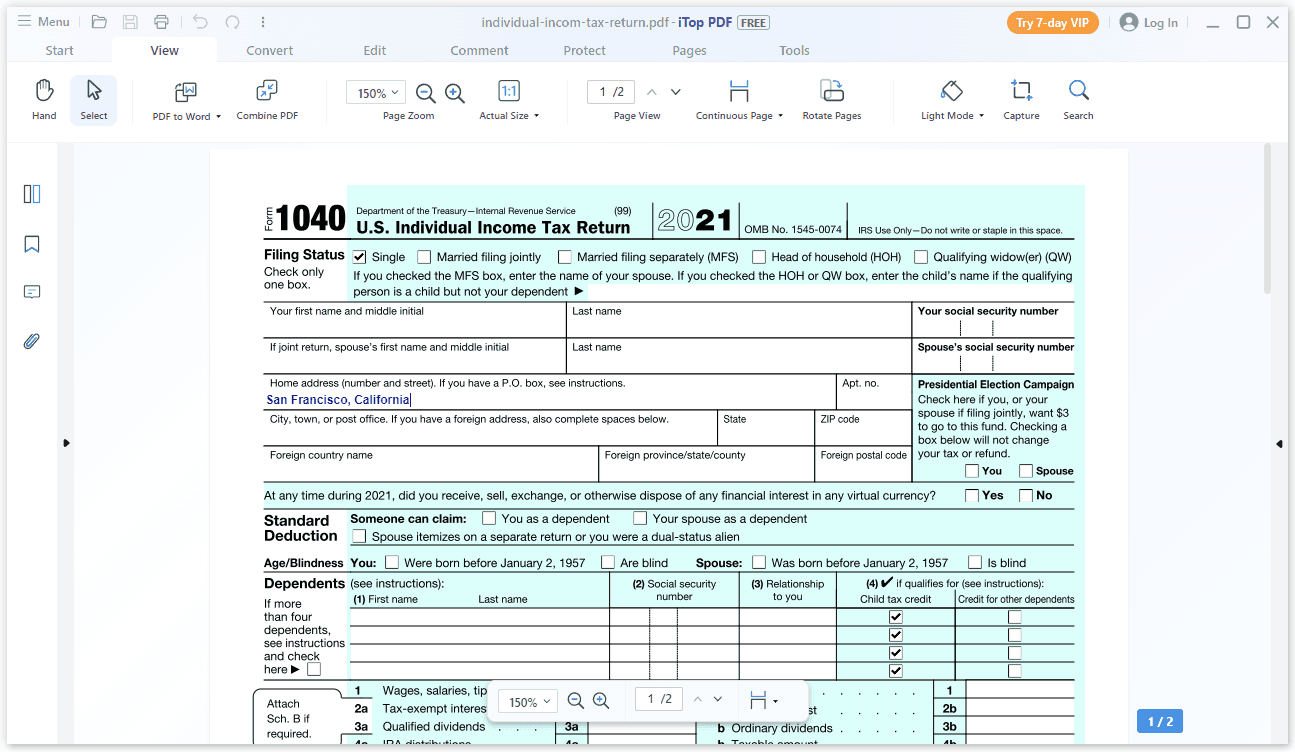1295x752 pixels.
Task: Open the hamburger Menu
Action: pyautogui.click(x=43, y=21)
